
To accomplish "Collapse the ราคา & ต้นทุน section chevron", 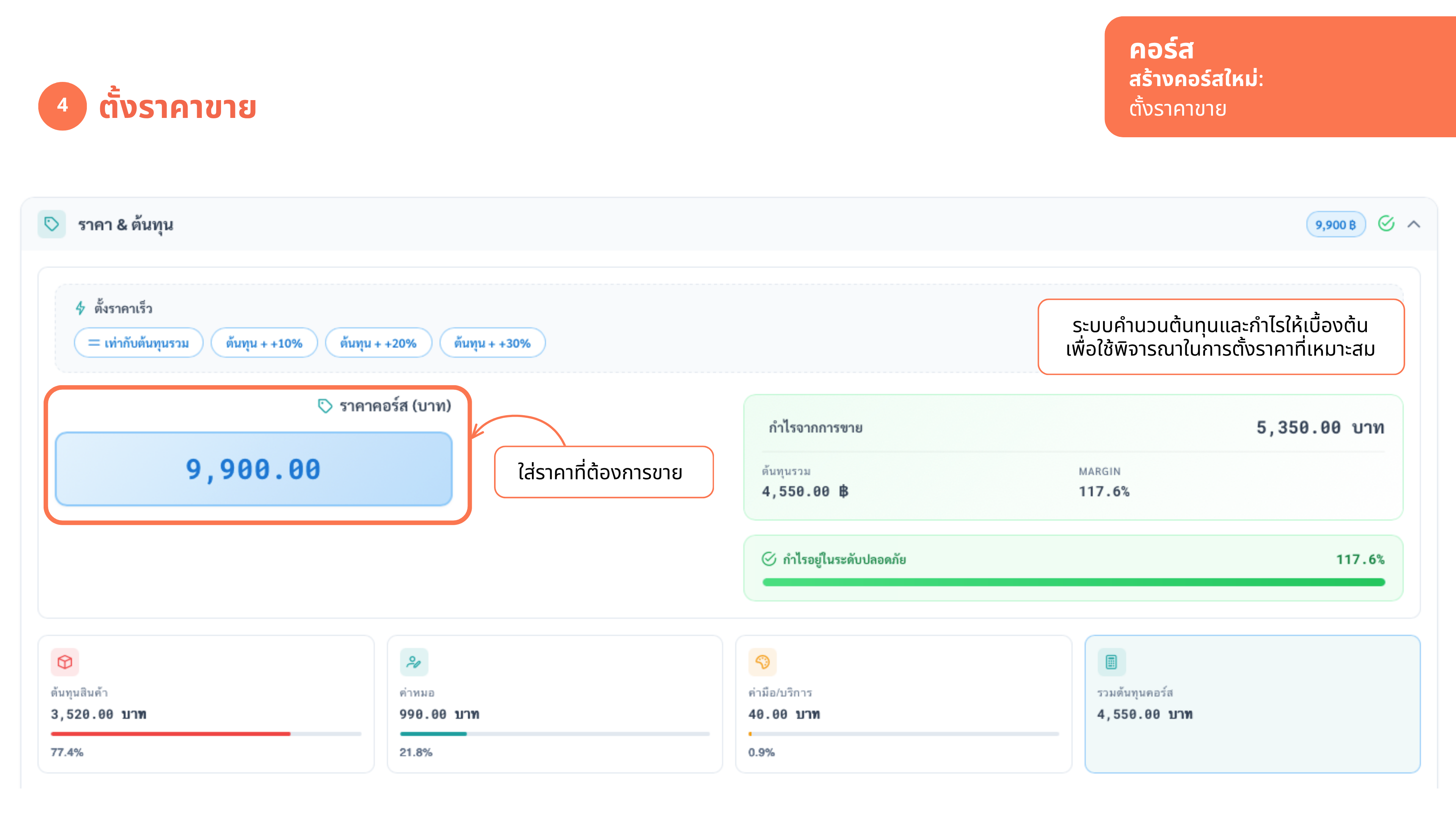I will click(1414, 224).
